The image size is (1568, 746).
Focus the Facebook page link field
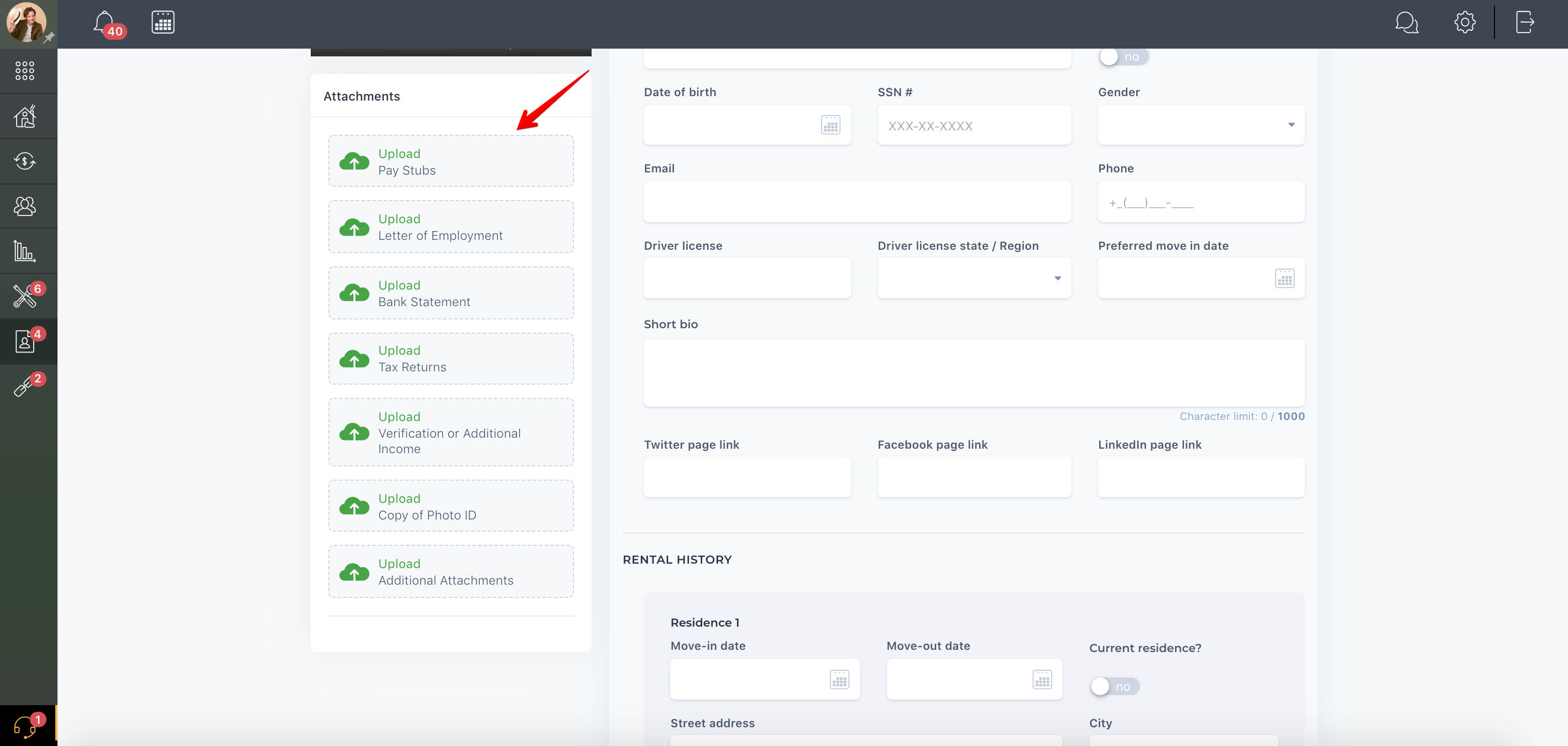point(974,477)
